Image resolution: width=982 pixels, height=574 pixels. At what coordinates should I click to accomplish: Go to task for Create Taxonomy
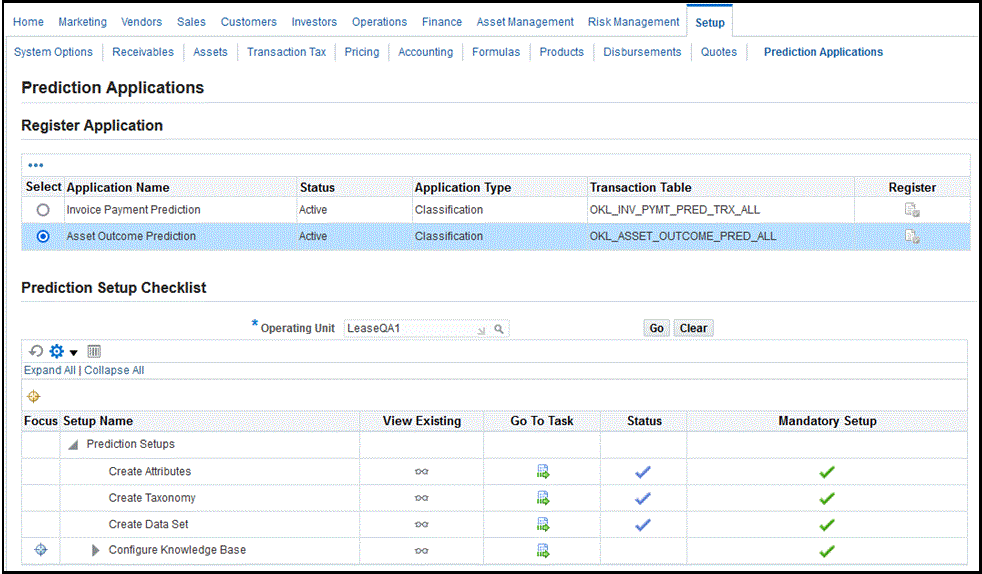[x=542, y=498]
